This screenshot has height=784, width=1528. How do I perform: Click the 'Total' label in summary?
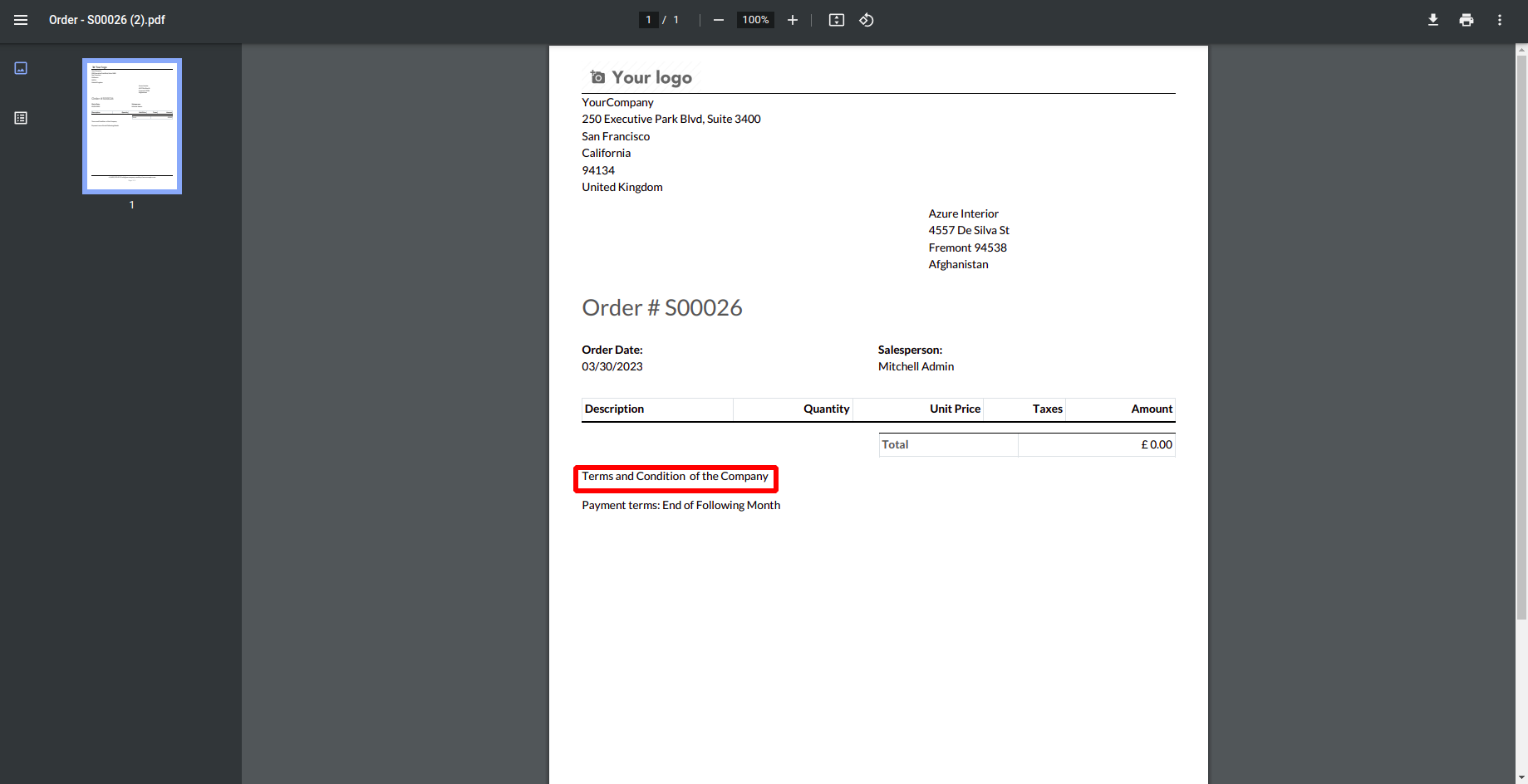[x=895, y=444]
